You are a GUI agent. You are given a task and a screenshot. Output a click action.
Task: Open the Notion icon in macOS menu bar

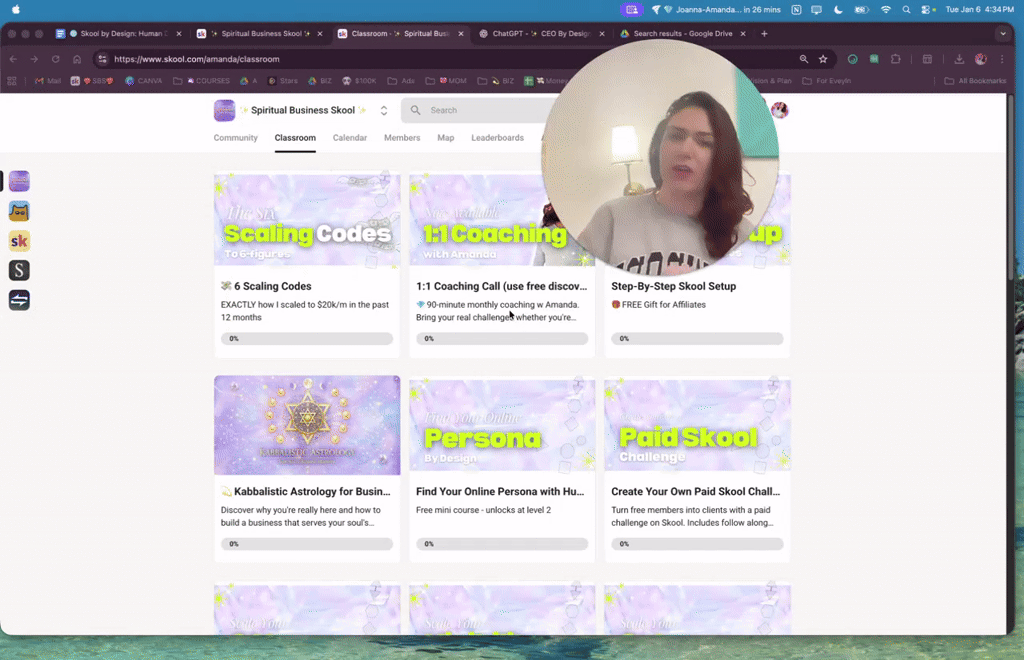[x=796, y=10]
